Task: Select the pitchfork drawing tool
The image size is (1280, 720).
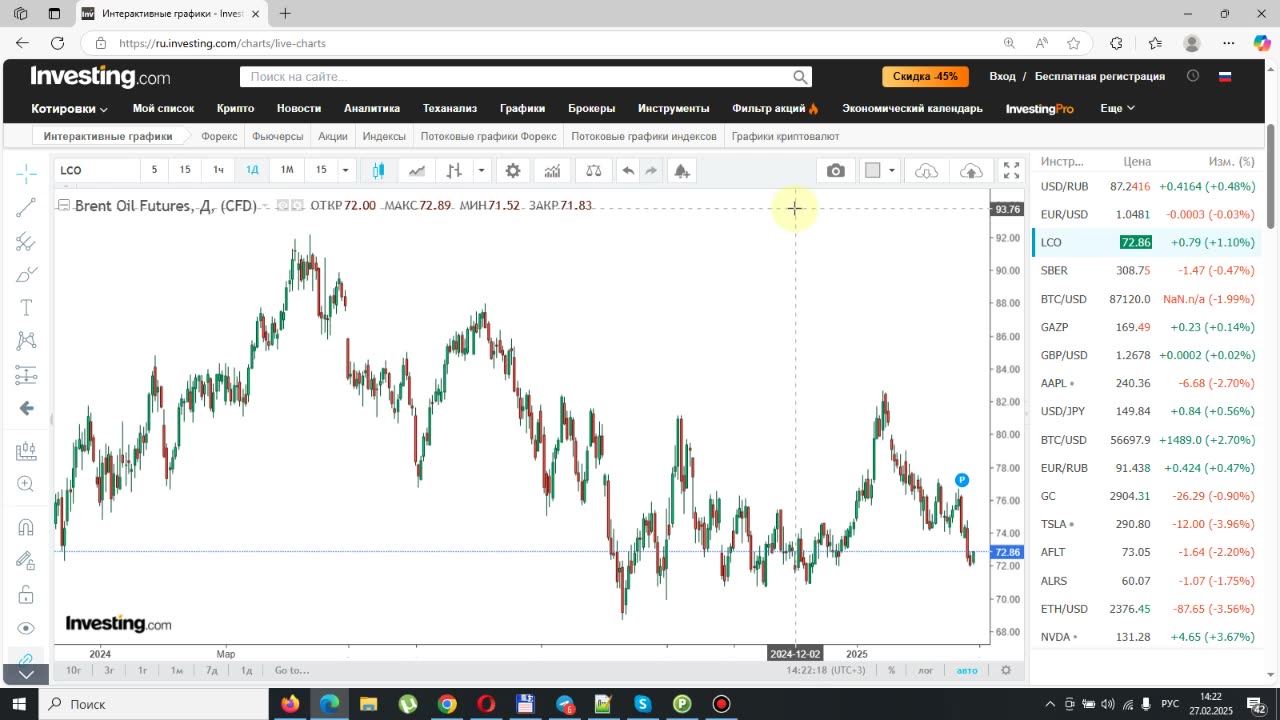Action: [26, 241]
